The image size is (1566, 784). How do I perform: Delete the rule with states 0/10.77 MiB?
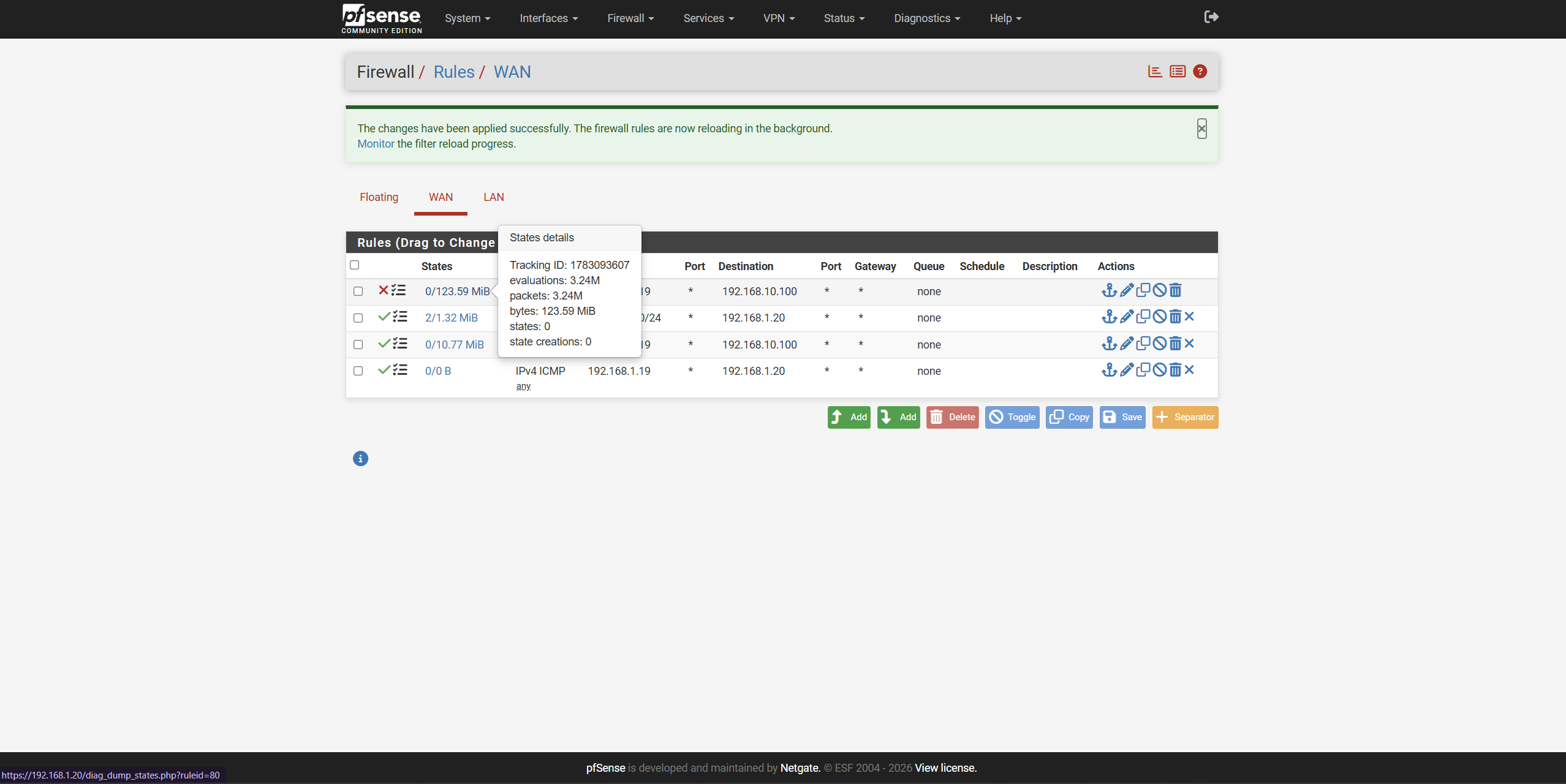pos(1175,344)
